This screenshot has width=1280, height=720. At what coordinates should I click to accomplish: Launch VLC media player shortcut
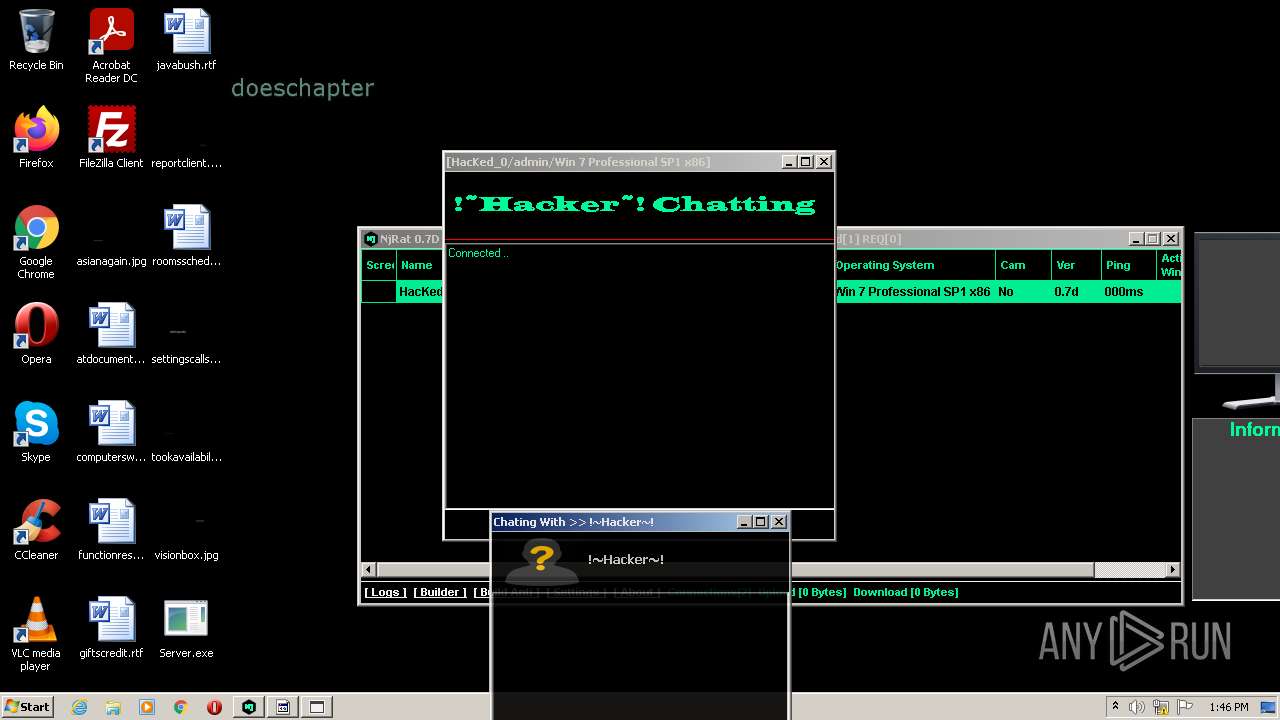[36, 634]
